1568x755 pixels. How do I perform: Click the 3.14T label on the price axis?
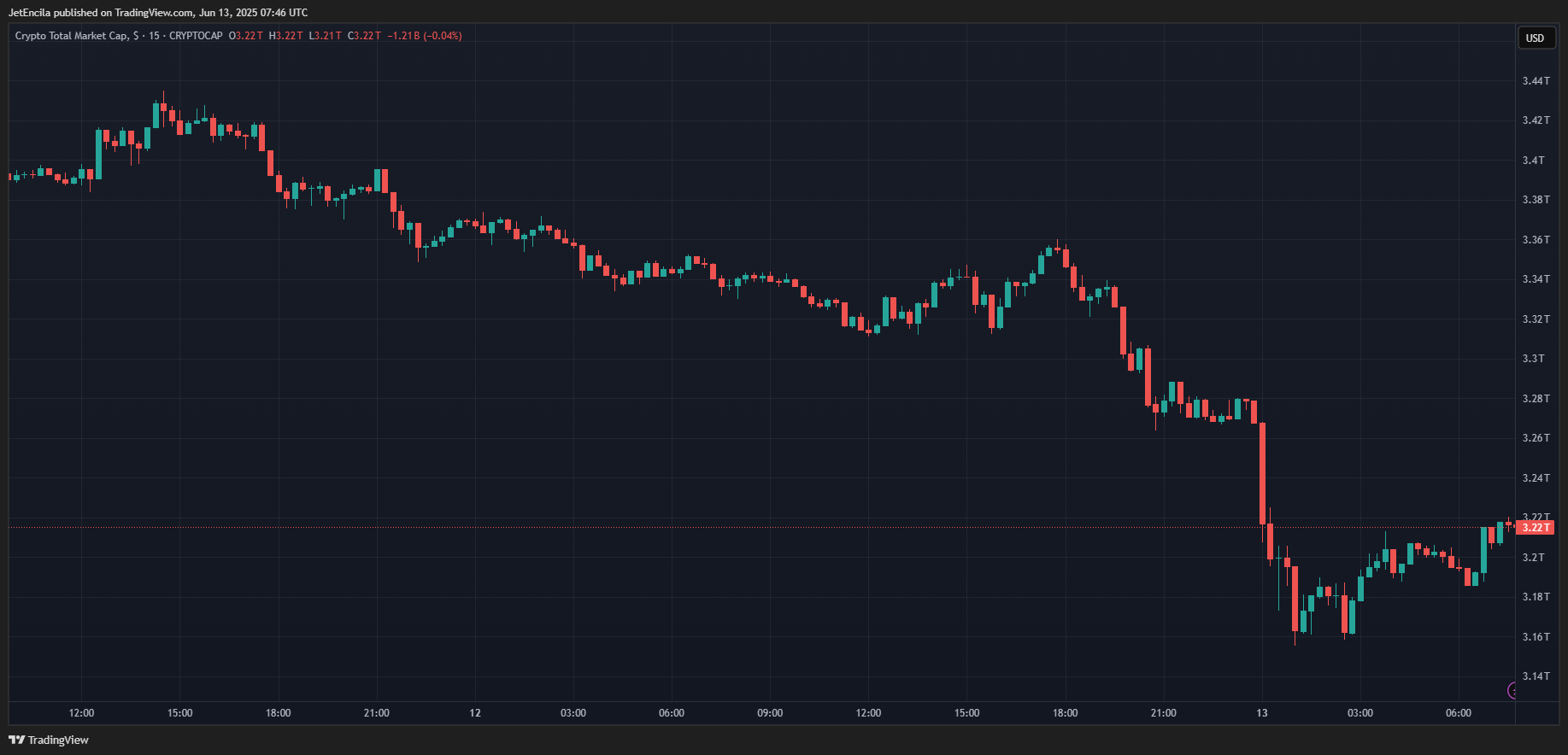tap(1535, 676)
